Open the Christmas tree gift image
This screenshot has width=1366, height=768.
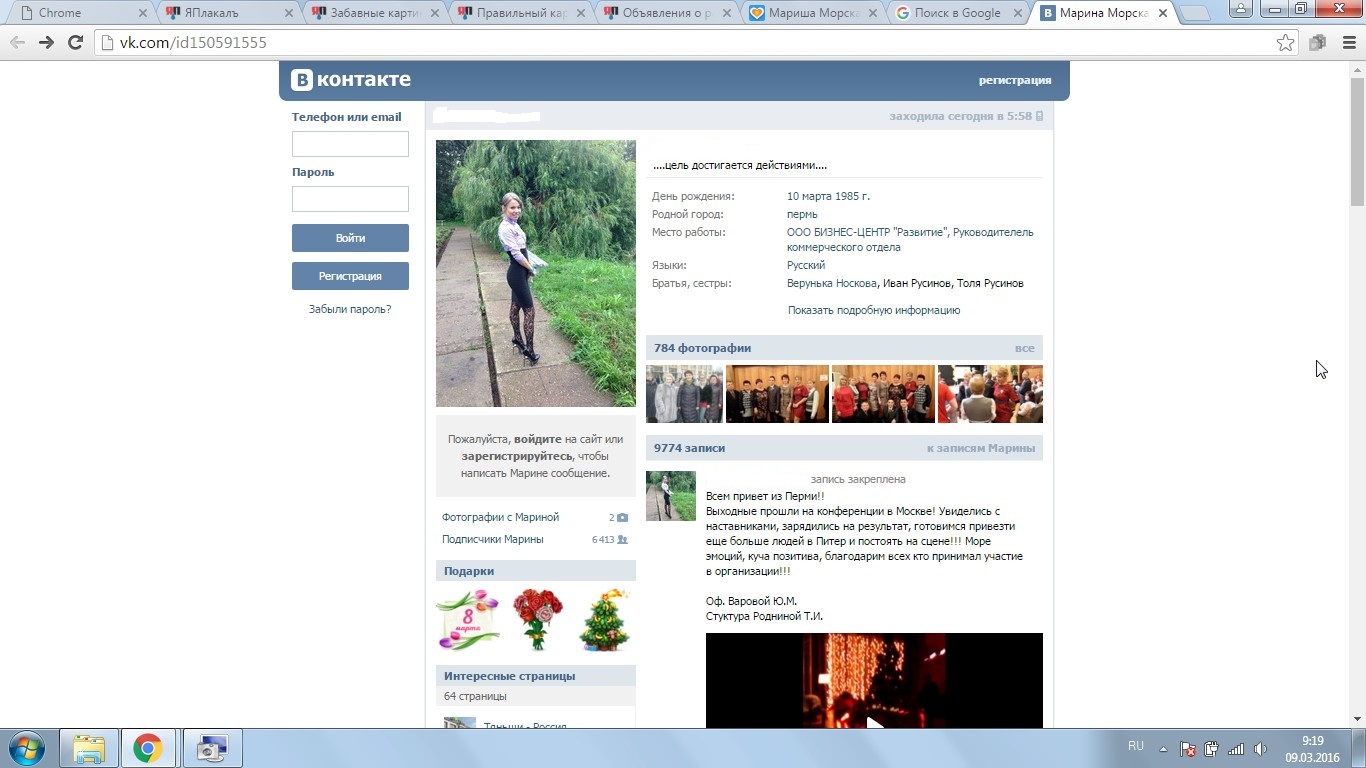coord(604,620)
